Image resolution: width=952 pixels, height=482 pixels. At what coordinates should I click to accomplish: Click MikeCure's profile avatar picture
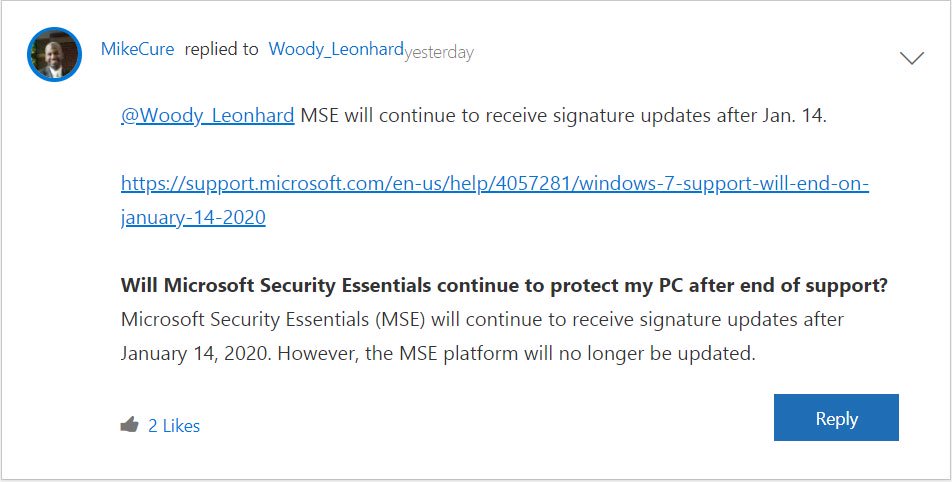point(54,54)
